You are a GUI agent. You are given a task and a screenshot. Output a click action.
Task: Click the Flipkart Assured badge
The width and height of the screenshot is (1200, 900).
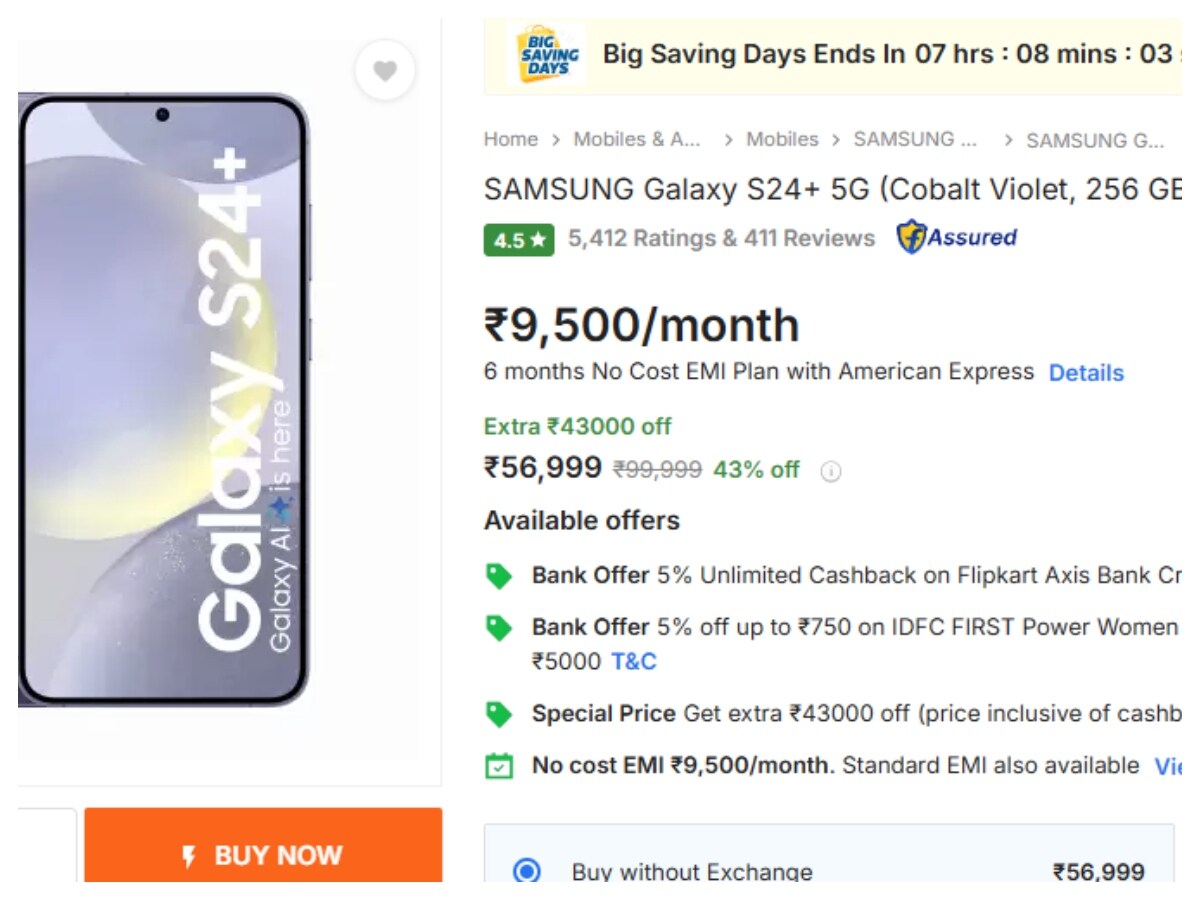[957, 238]
